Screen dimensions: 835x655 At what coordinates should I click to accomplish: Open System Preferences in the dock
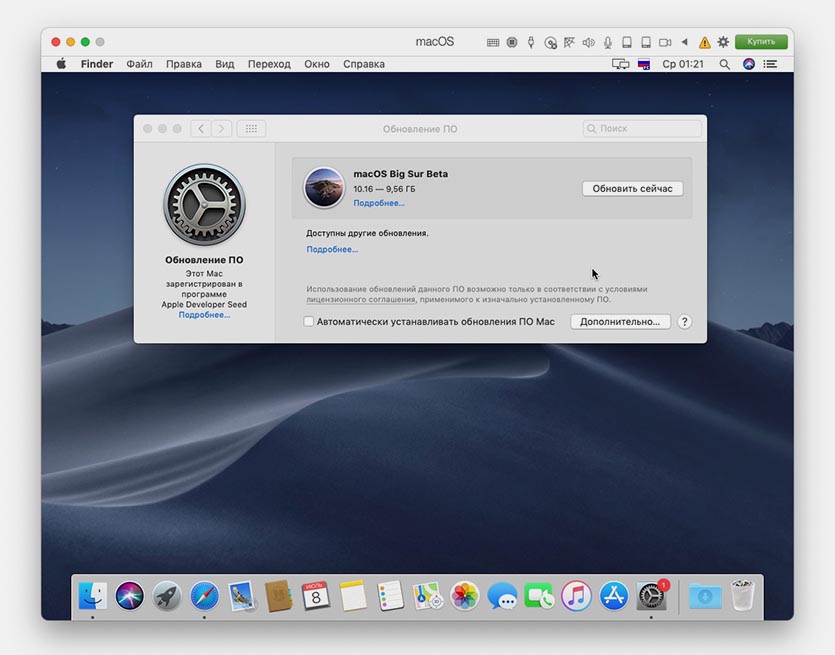651,596
